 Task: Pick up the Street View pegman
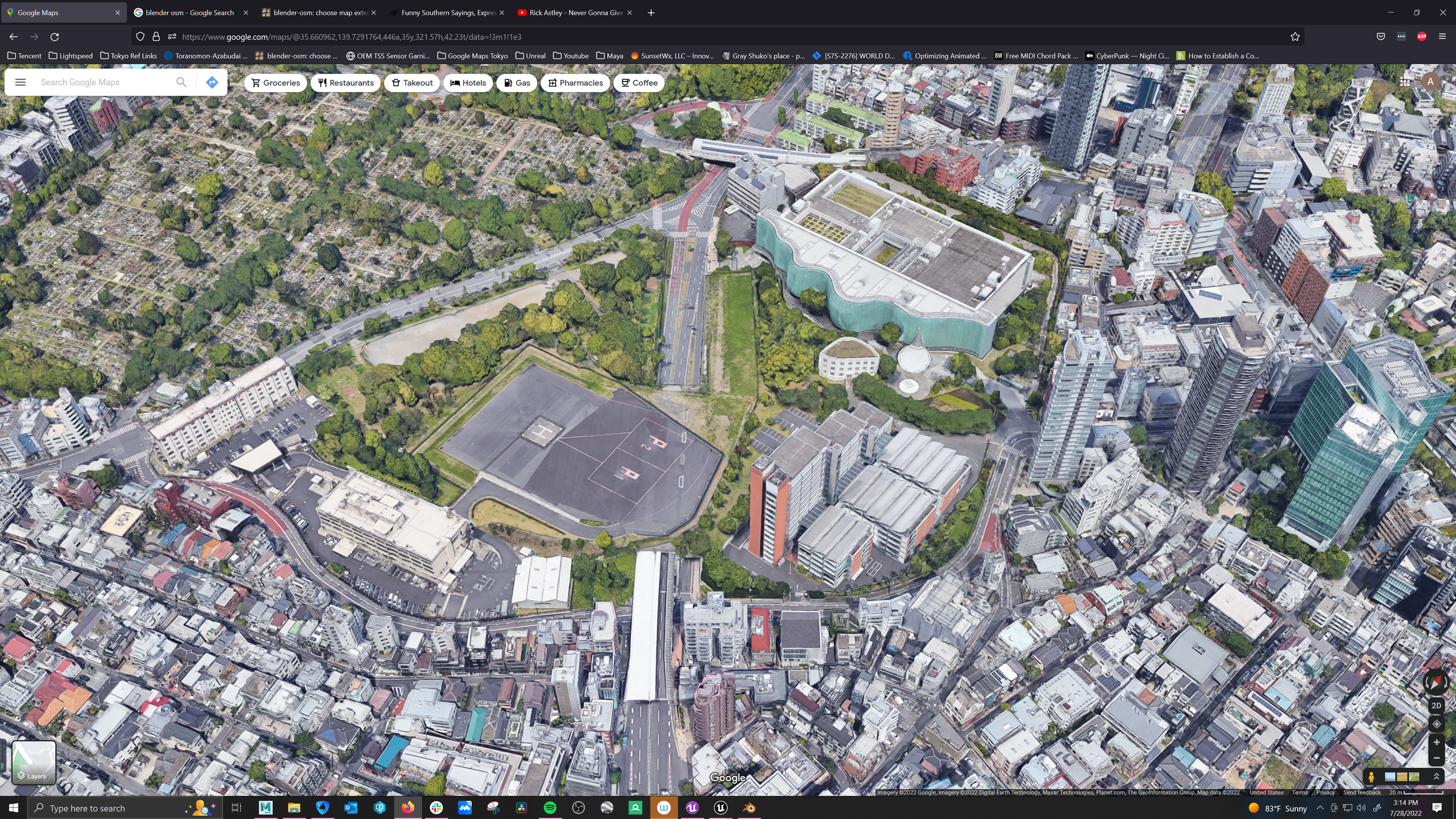click(1372, 776)
